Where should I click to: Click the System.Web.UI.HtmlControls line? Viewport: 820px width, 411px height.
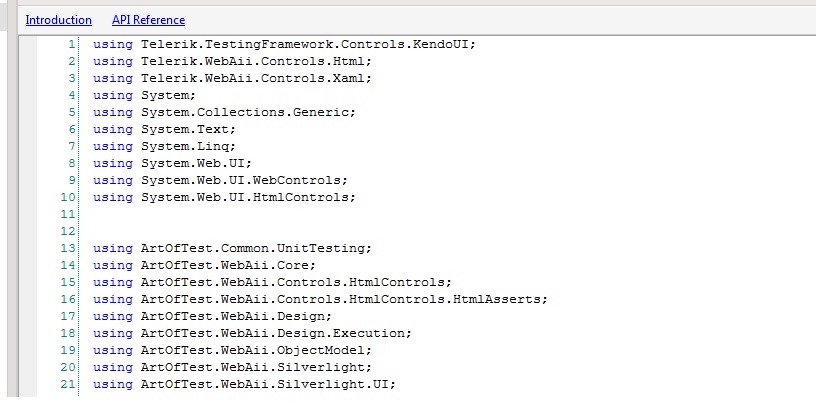click(x=224, y=197)
